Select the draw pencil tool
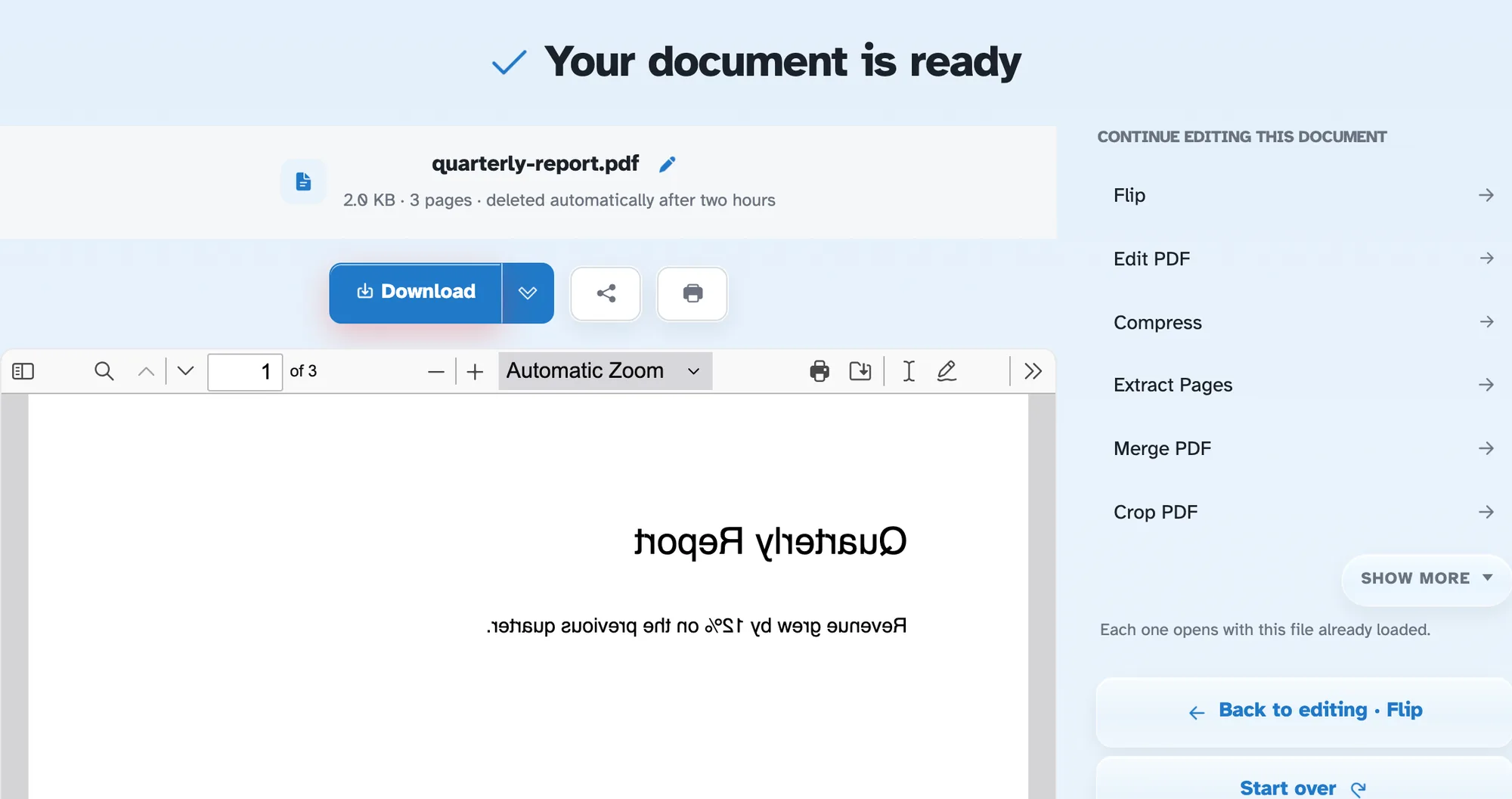Viewport: 1512px width, 799px height. coord(947,371)
